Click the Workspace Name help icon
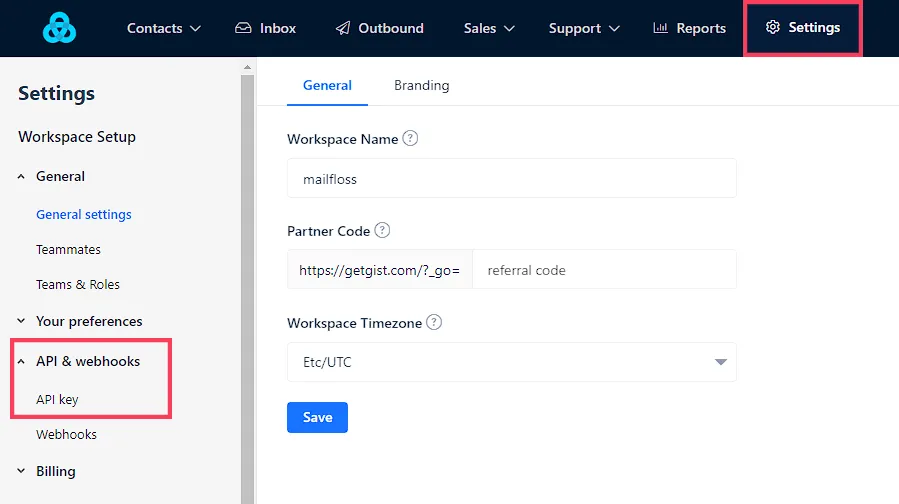Screen dimensions: 899x504 pos(410,138)
